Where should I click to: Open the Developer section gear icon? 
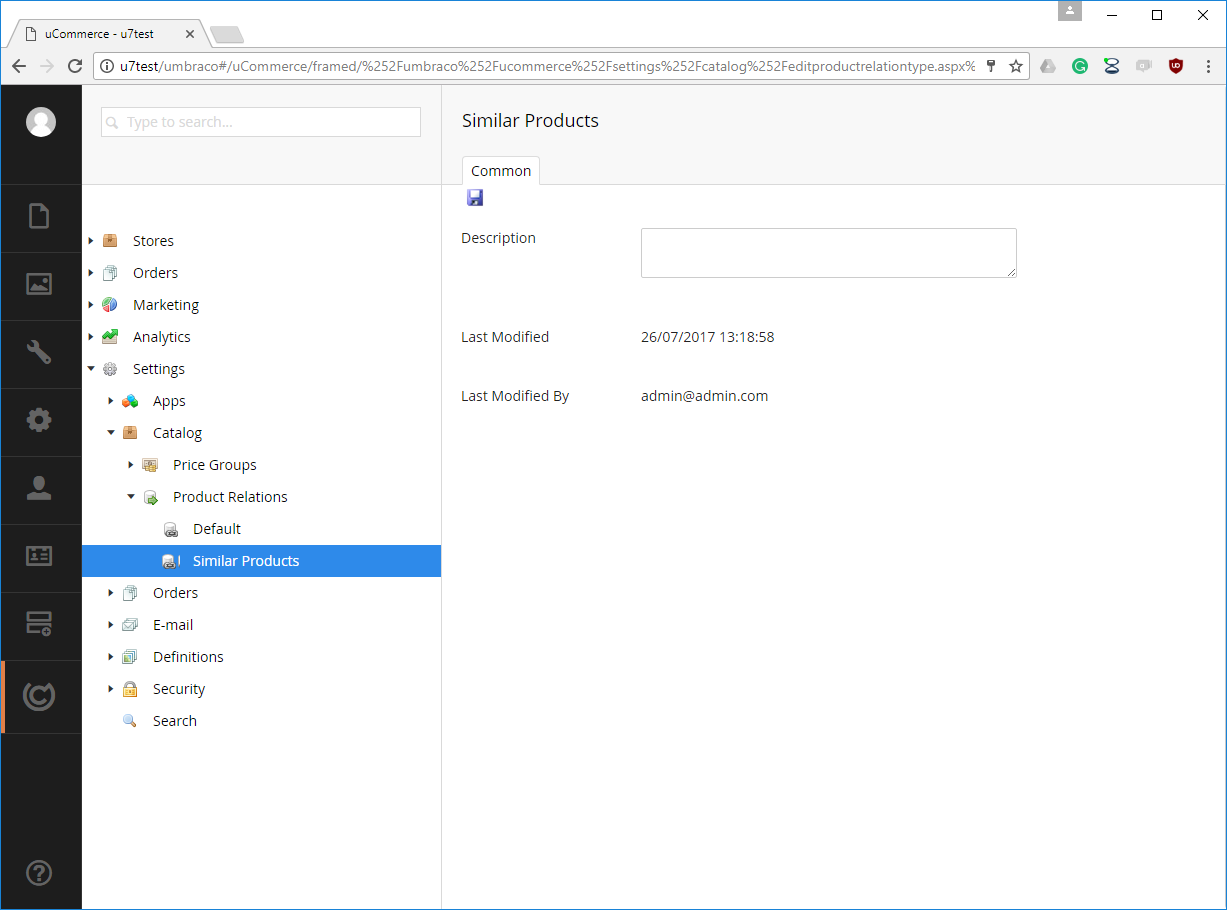coord(39,420)
